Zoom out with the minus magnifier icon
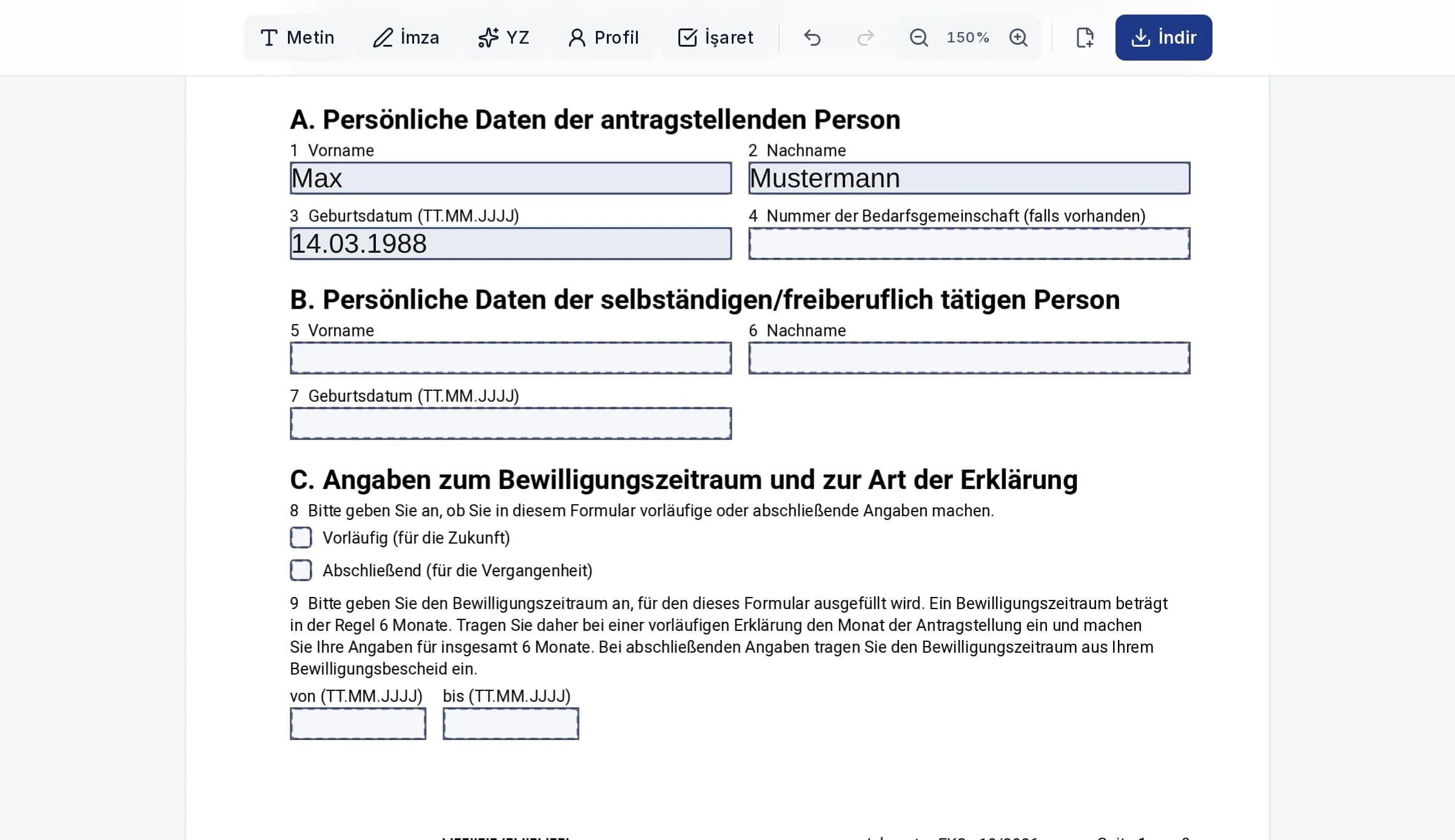1455x840 pixels. pyautogui.click(x=919, y=38)
